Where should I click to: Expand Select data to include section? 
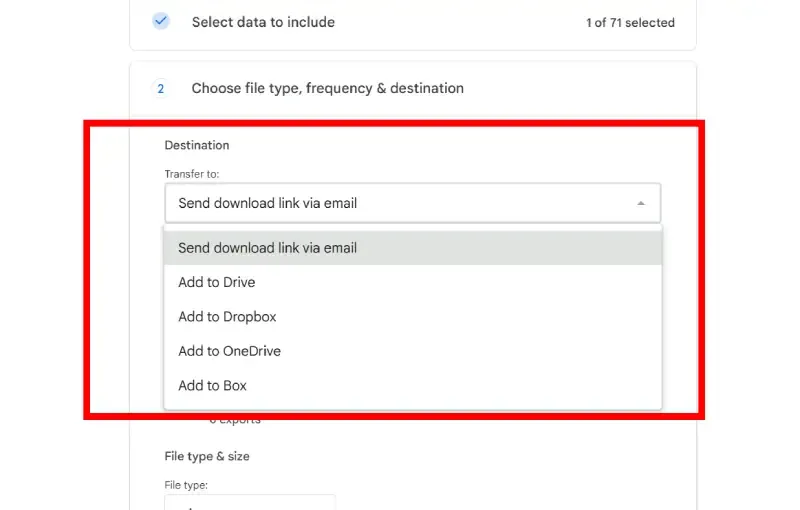coord(263,22)
